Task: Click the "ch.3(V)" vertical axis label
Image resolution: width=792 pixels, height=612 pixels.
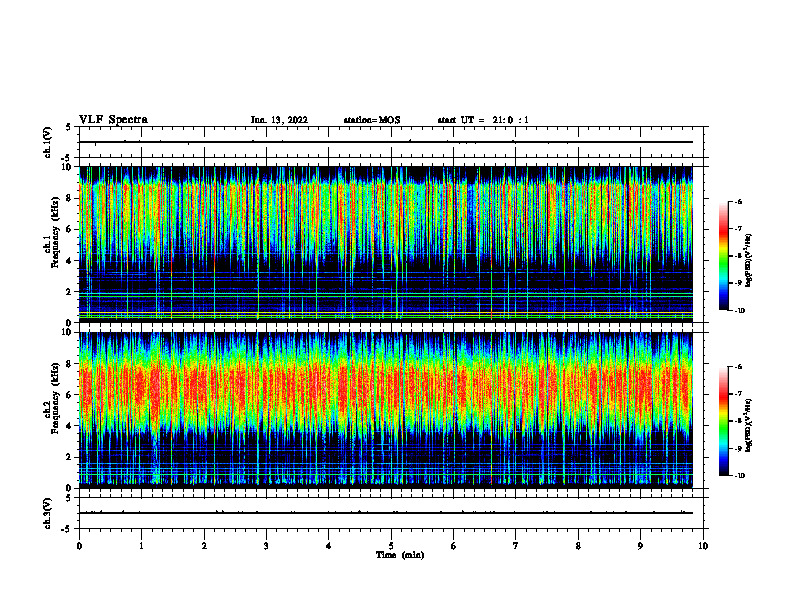Action: point(48,513)
